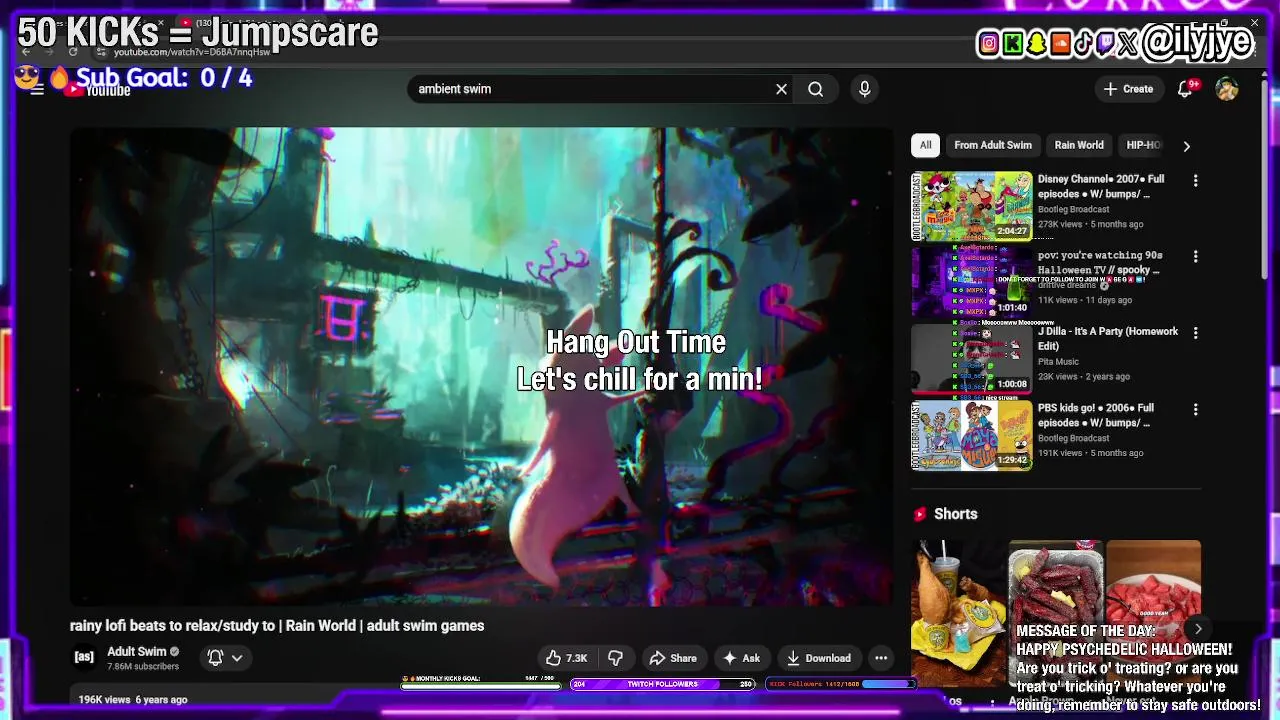Select the HIP-HO filter chip

pyautogui.click(x=1143, y=146)
